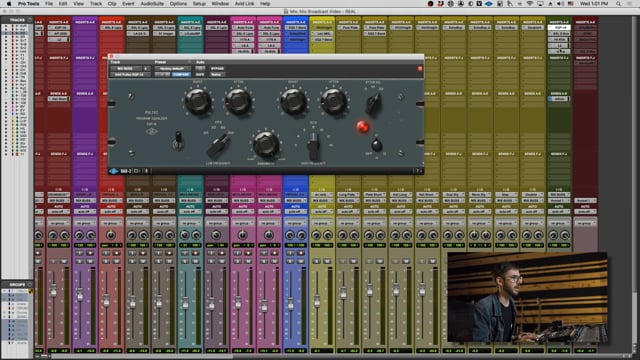640x360 pixels.
Task: Toggle the blue COMPARE button
Action: coord(181,75)
